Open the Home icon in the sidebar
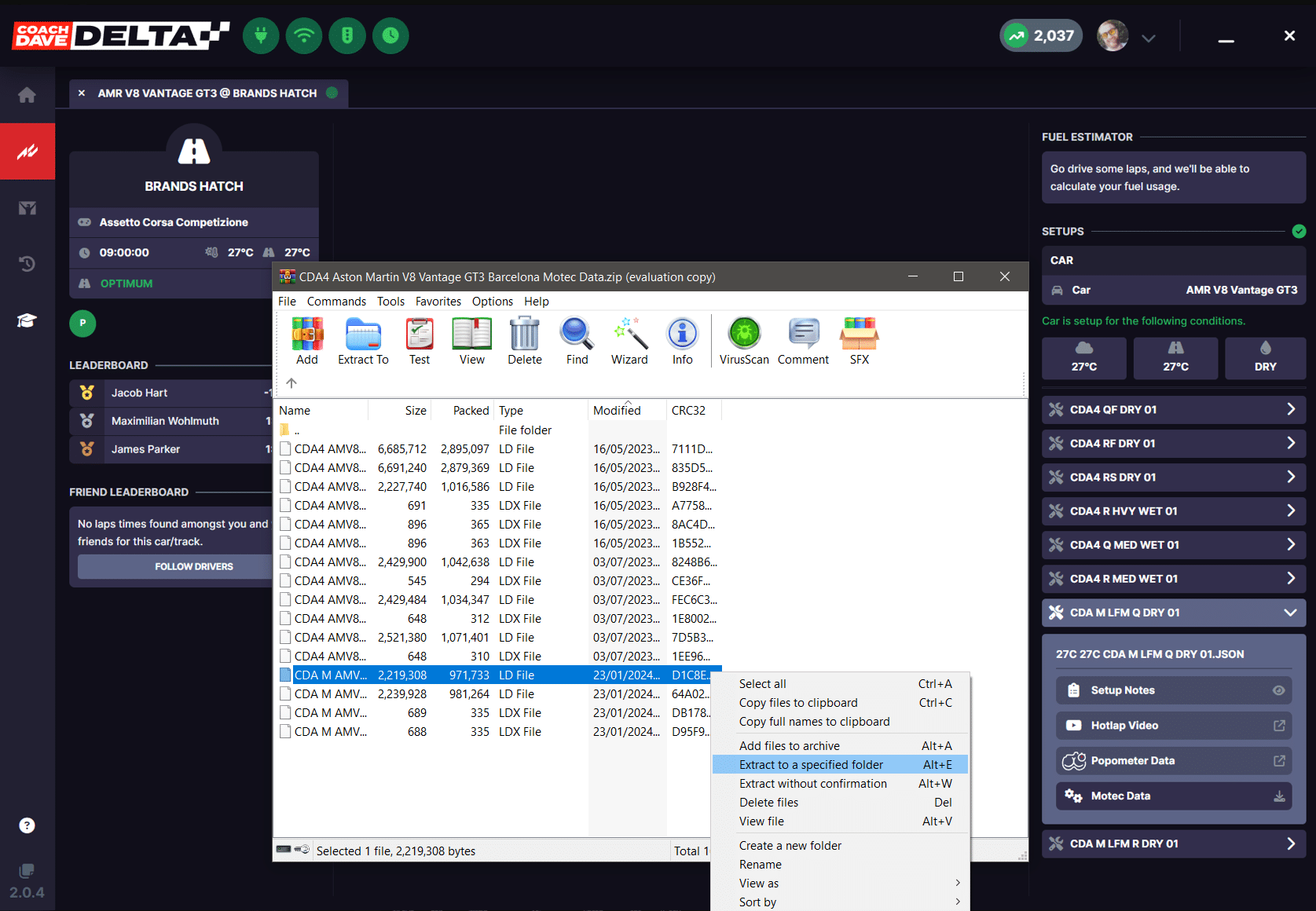Screen dimensions: 1316x911 pyautogui.click(x=27, y=94)
